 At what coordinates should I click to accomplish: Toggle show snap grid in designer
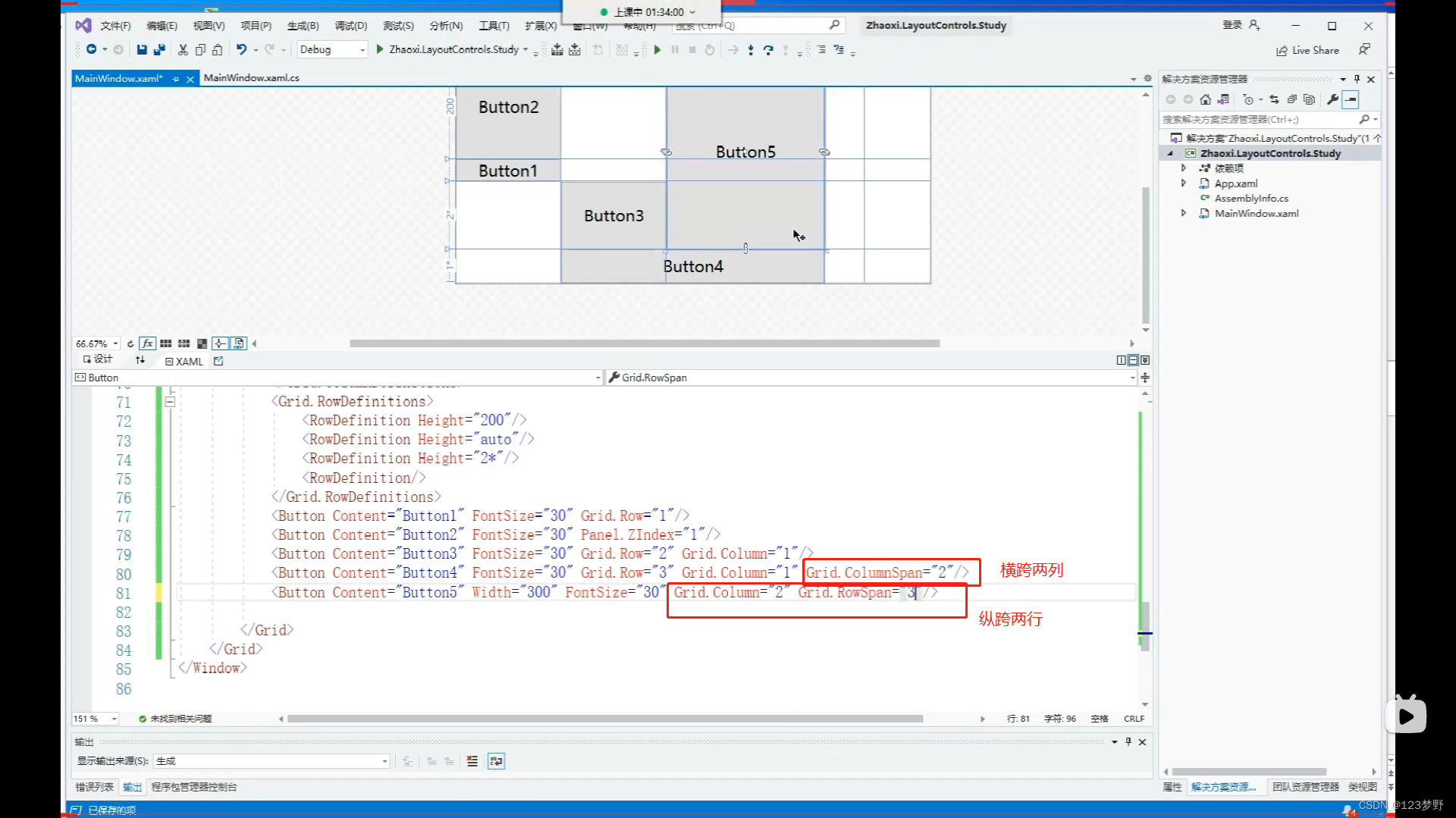(x=165, y=343)
